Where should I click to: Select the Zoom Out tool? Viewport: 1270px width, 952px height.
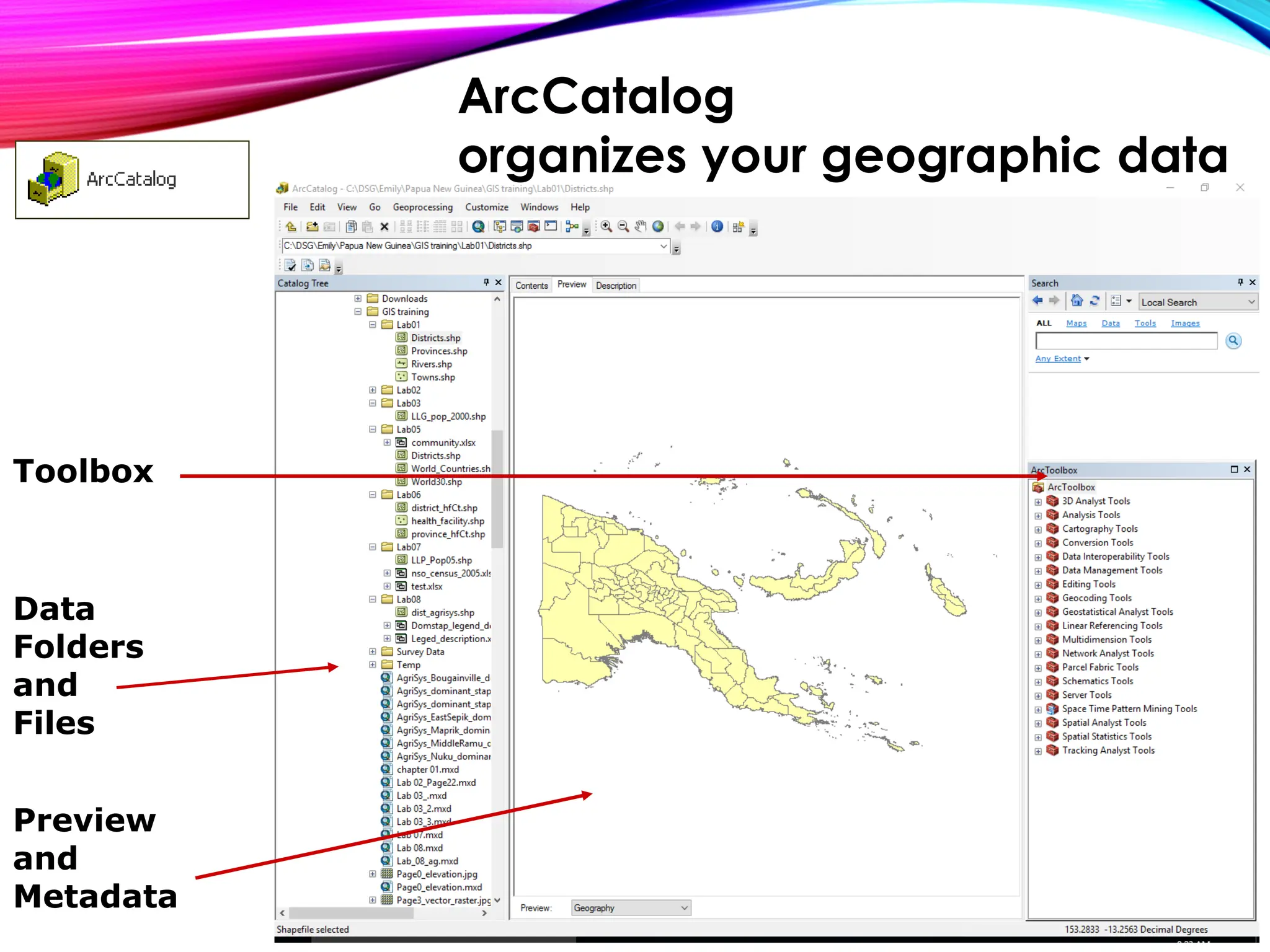coord(624,227)
